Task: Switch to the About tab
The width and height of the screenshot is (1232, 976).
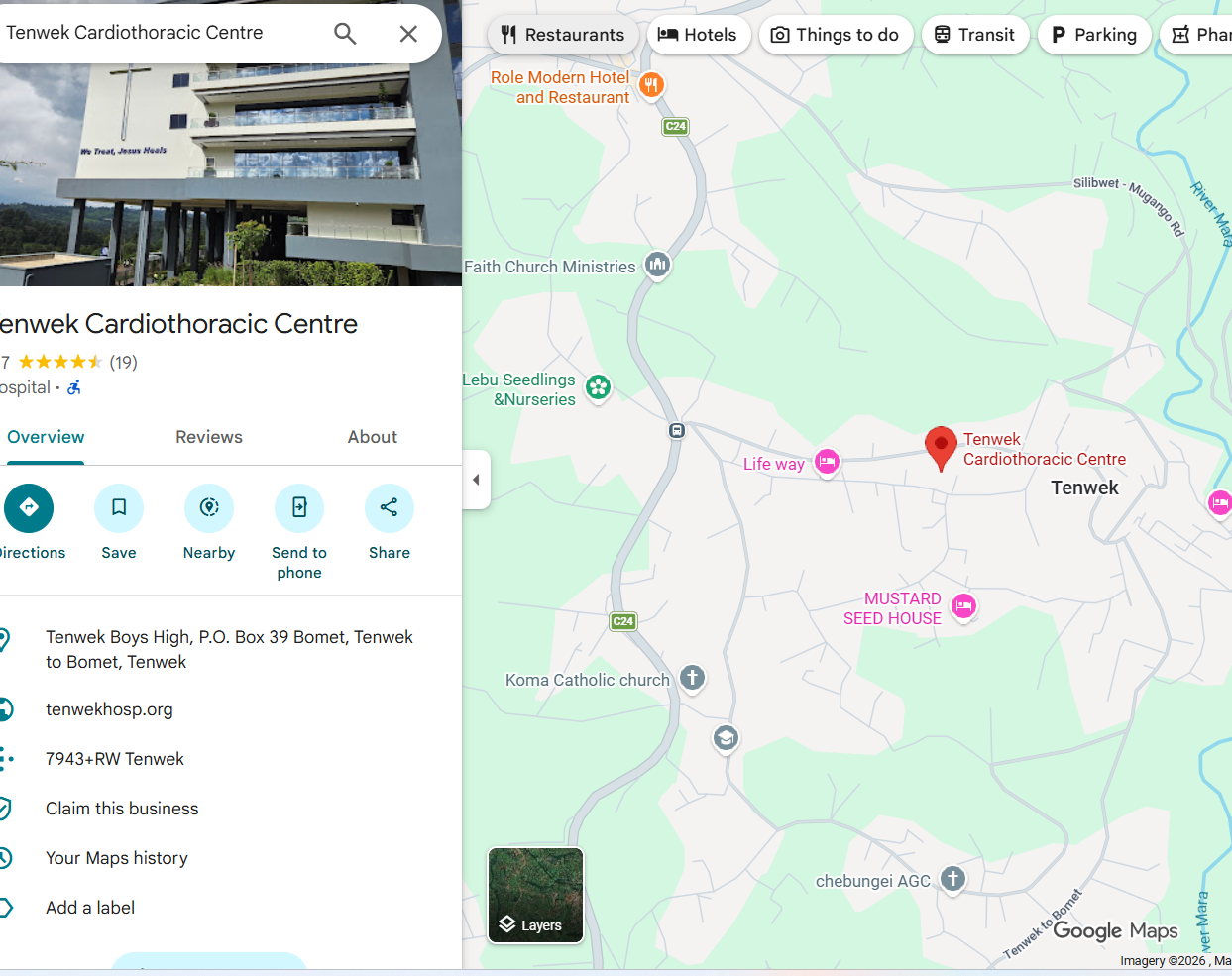Action: 373,437
